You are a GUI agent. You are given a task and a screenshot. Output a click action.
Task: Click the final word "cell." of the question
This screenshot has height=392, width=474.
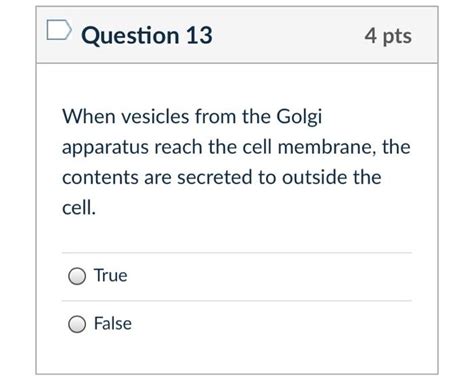click(79, 207)
